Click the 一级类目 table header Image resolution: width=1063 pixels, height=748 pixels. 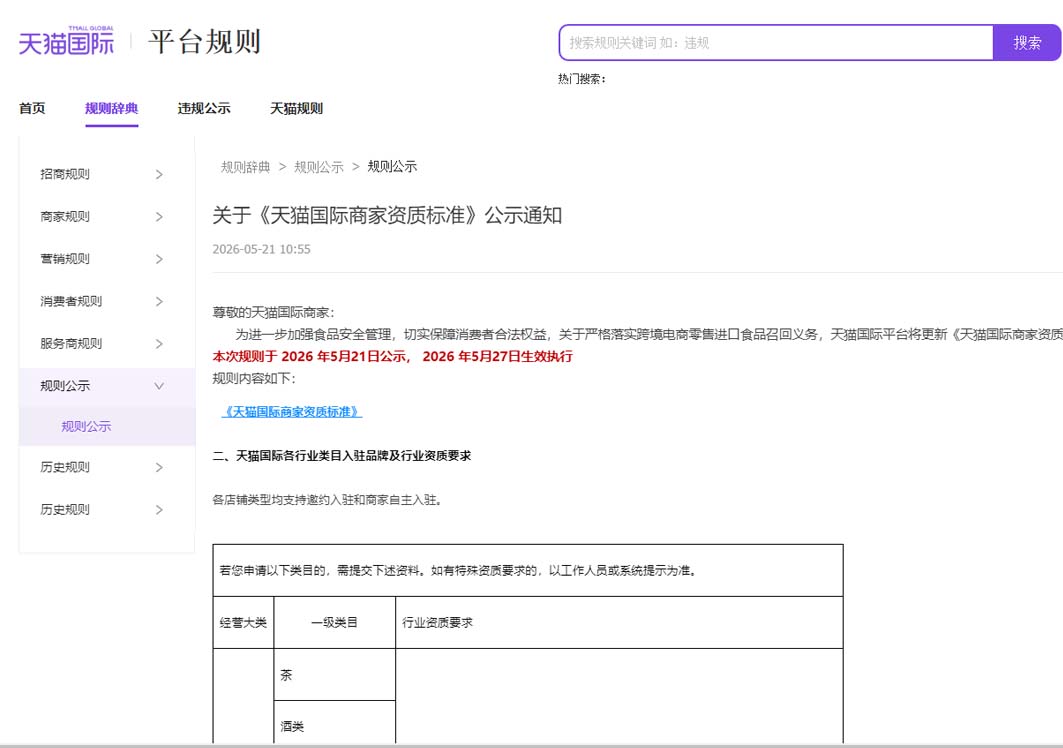point(334,623)
